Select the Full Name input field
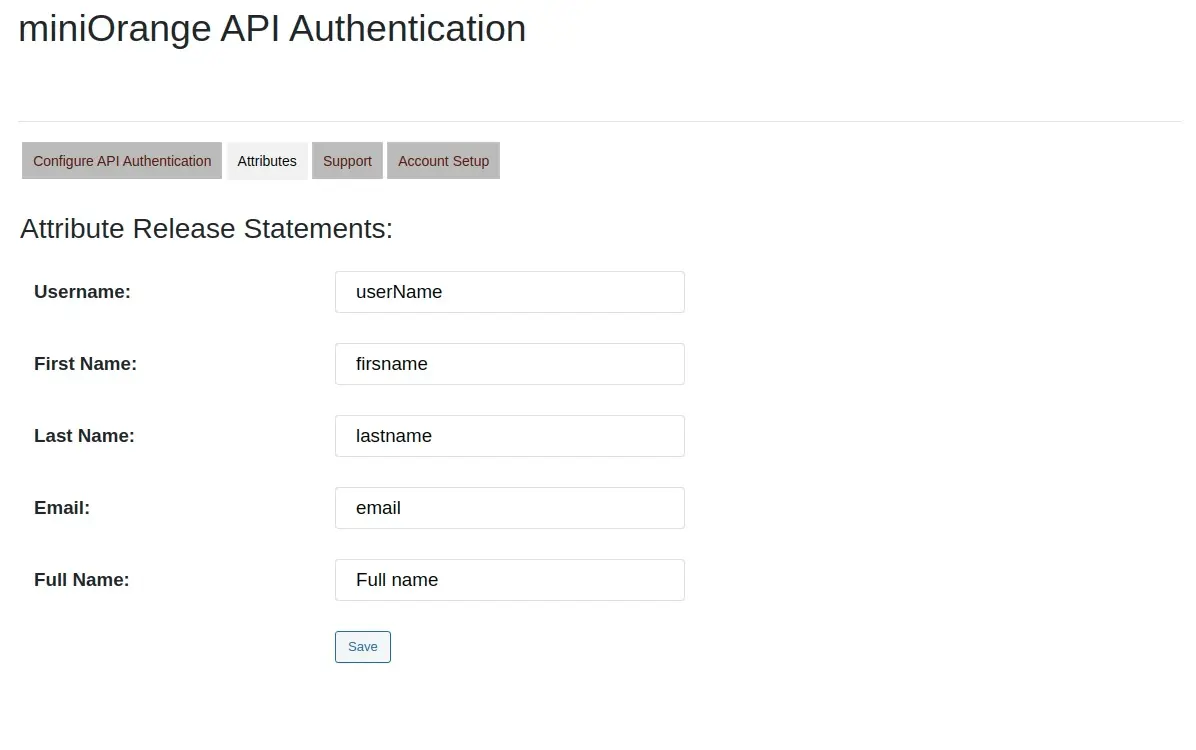Viewport: 1196px width, 750px height. 509,579
